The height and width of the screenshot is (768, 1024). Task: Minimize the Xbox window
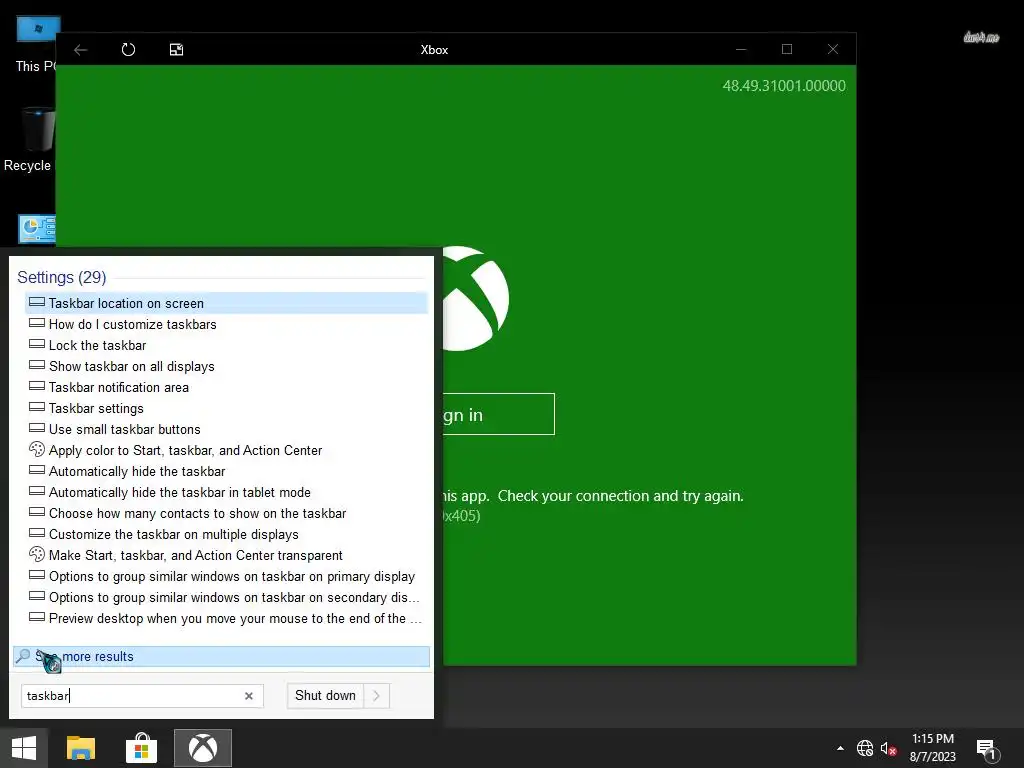click(x=741, y=49)
